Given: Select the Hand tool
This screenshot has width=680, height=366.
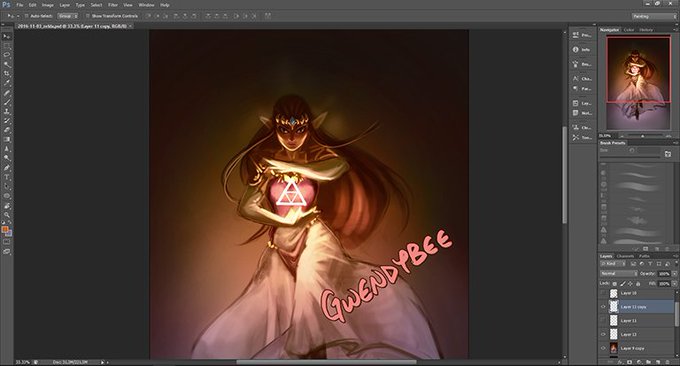Looking at the screenshot, I should point(7,206).
